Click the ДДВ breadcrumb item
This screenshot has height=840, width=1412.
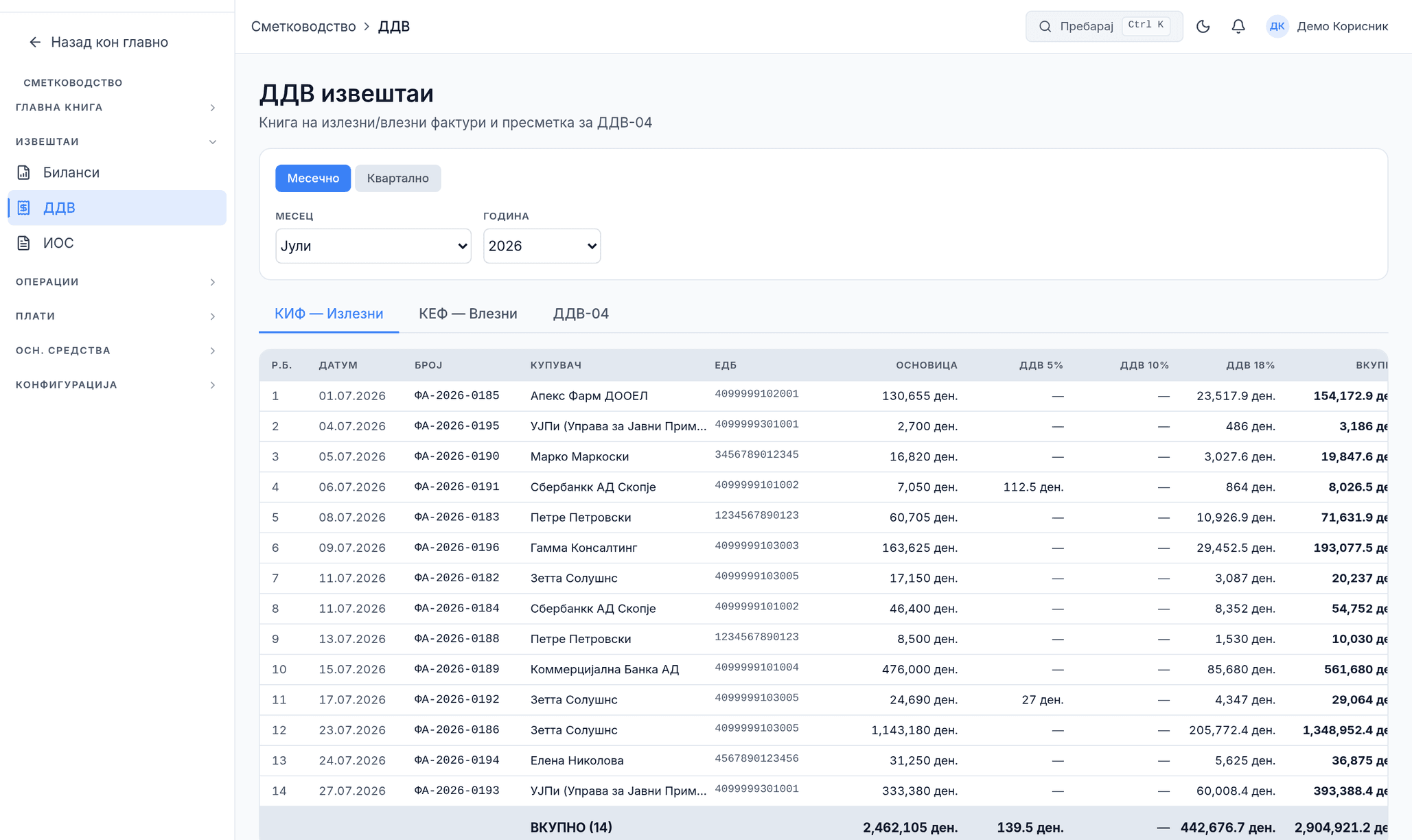(394, 27)
